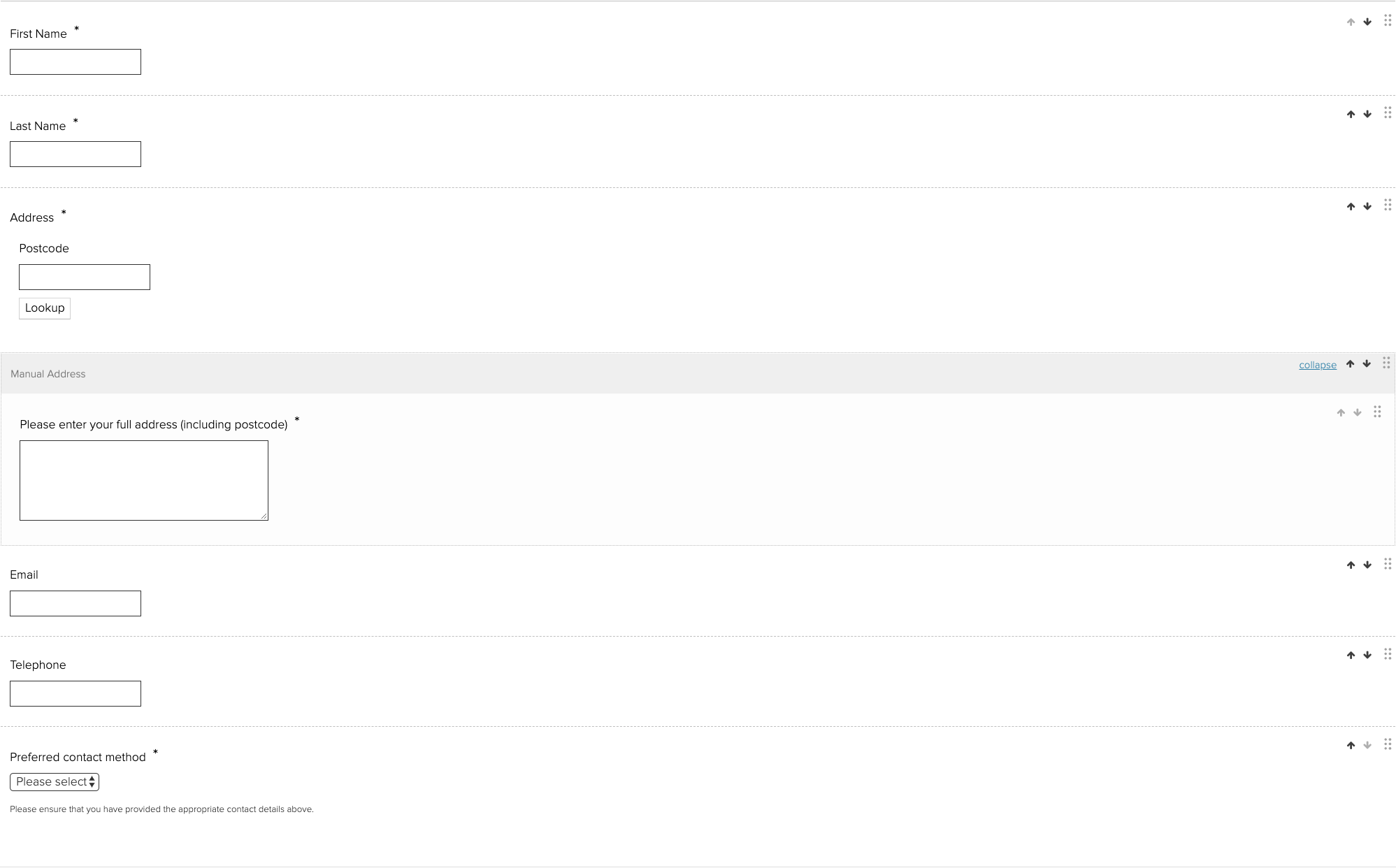1396x868 pixels.
Task: Click the drag handle for Manual Address section
Action: (1386, 363)
